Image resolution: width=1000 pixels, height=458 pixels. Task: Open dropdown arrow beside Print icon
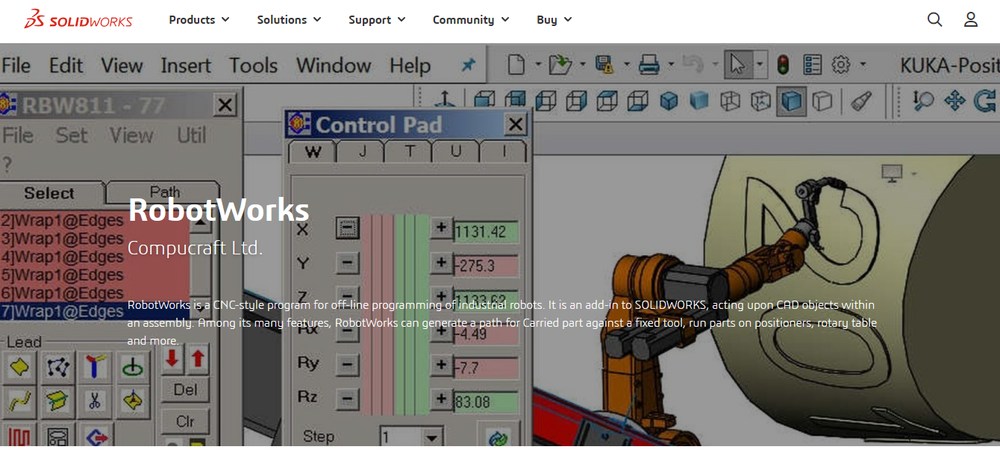point(671,64)
